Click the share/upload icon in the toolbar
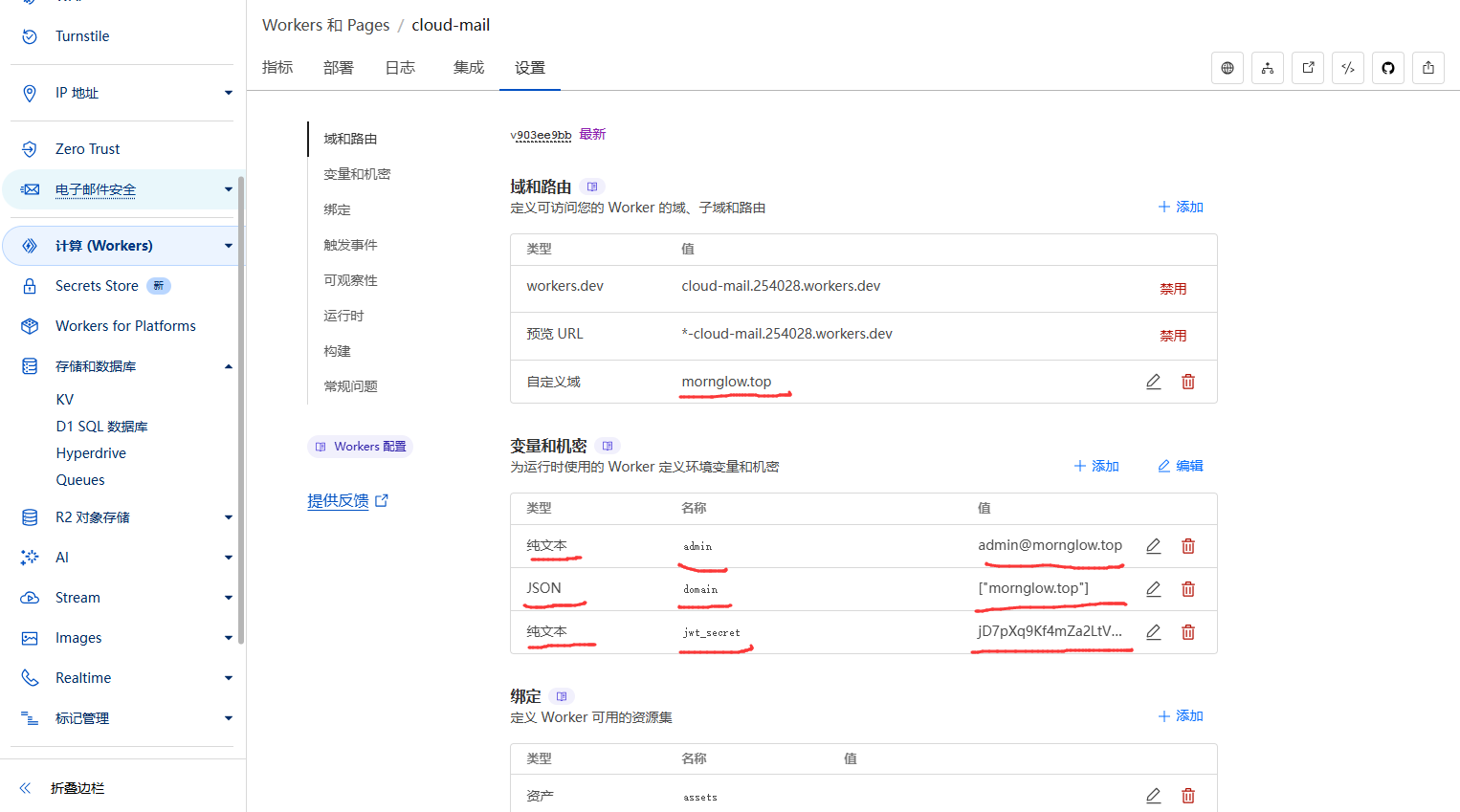 1427,67
